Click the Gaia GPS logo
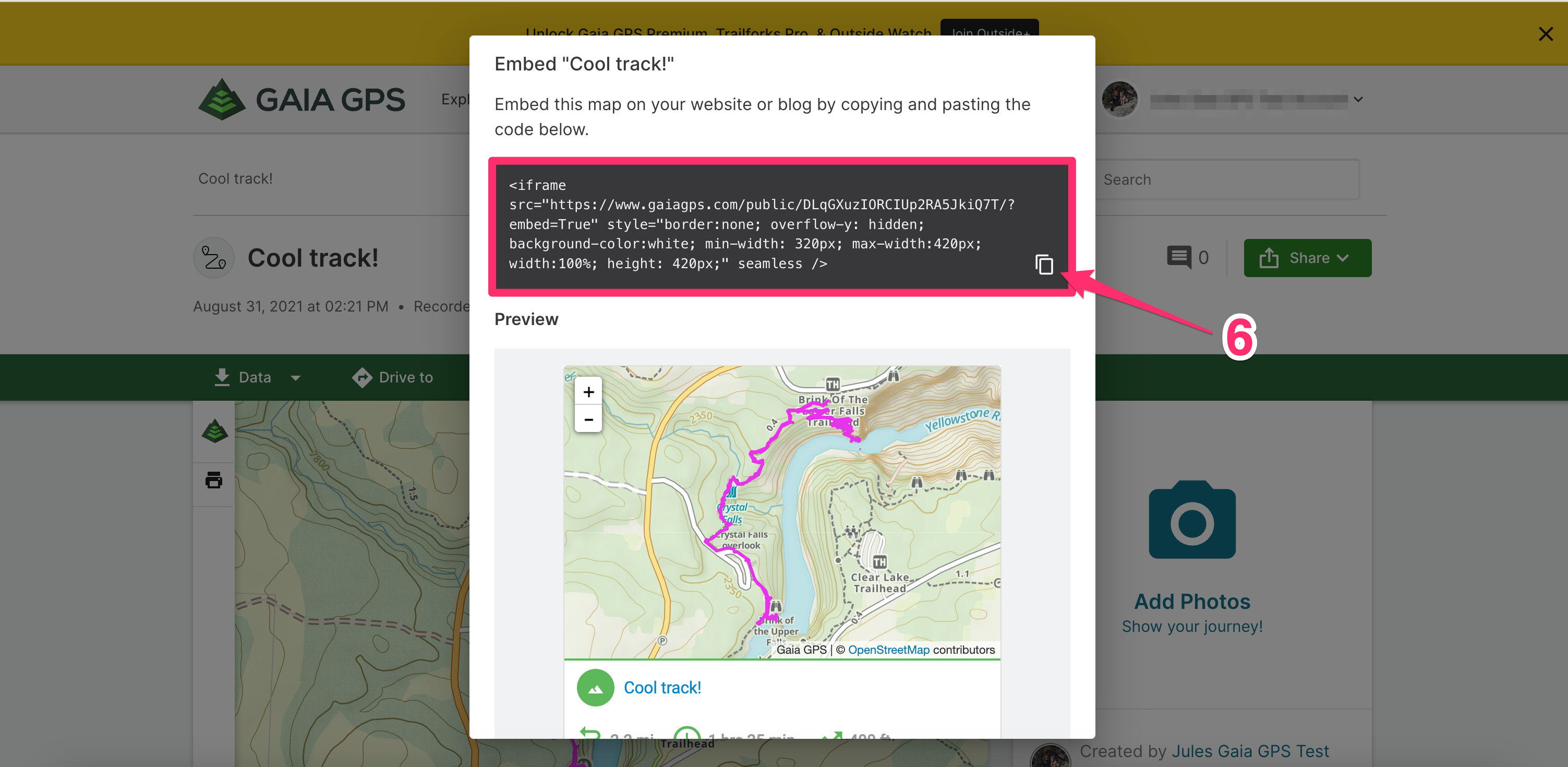1568x767 pixels. point(301,99)
